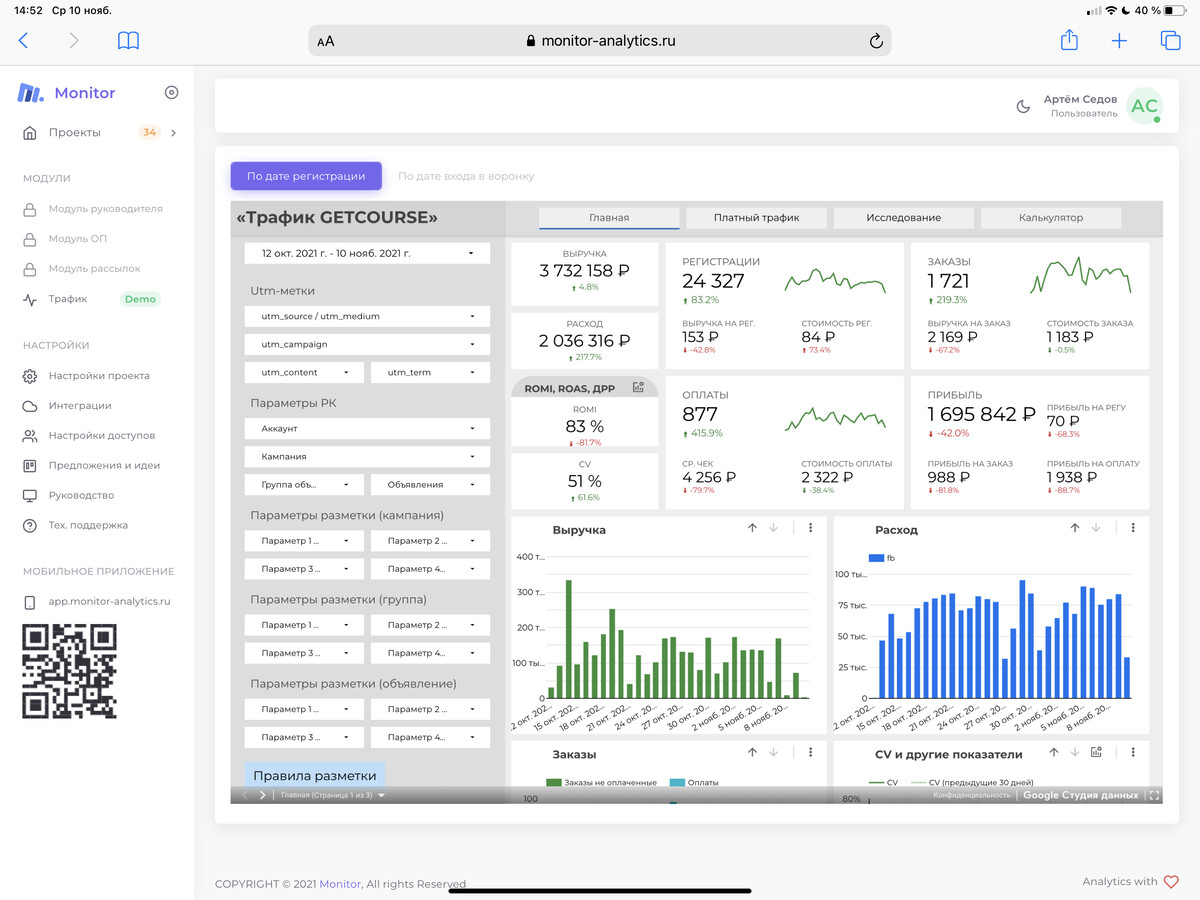The image size is (1200, 900).
Task: Select the По дате регистрации button
Action: click(x=306, y=176)
